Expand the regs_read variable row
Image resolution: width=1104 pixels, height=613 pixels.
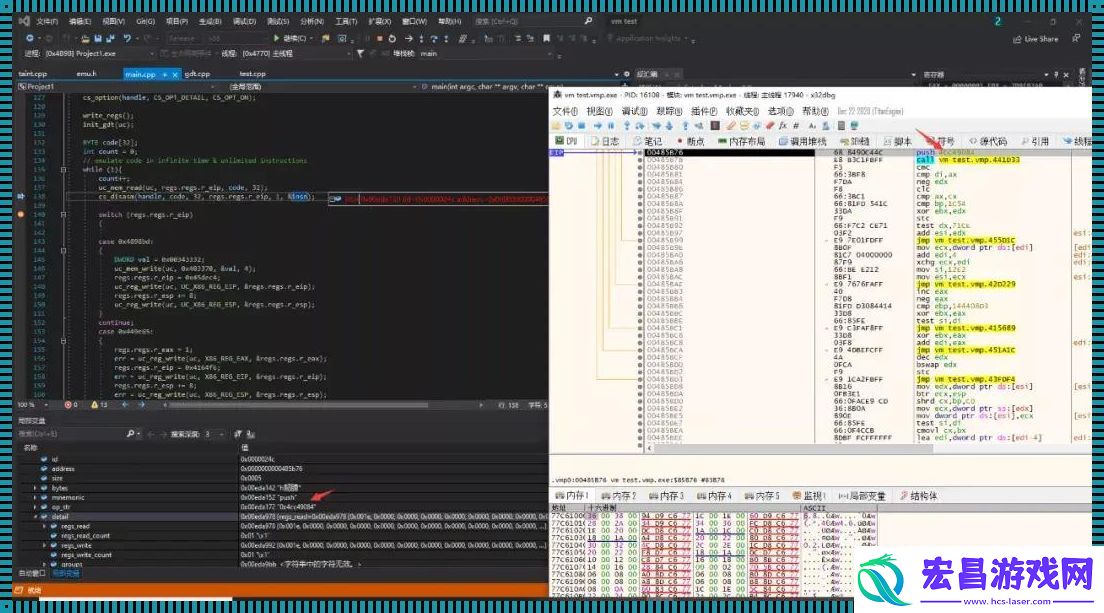coord(44,526)
